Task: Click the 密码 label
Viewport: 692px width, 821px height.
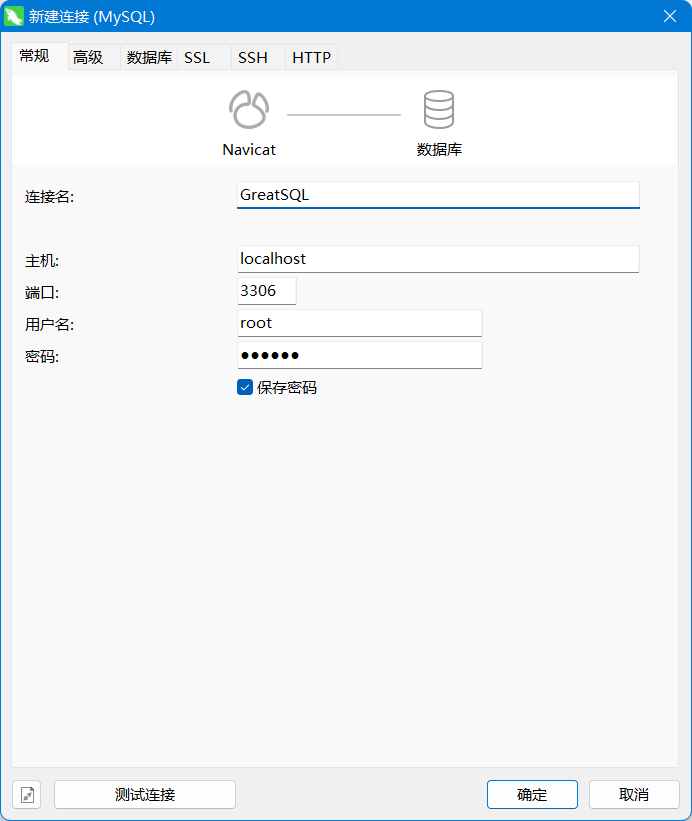Action: click(42, 357)
